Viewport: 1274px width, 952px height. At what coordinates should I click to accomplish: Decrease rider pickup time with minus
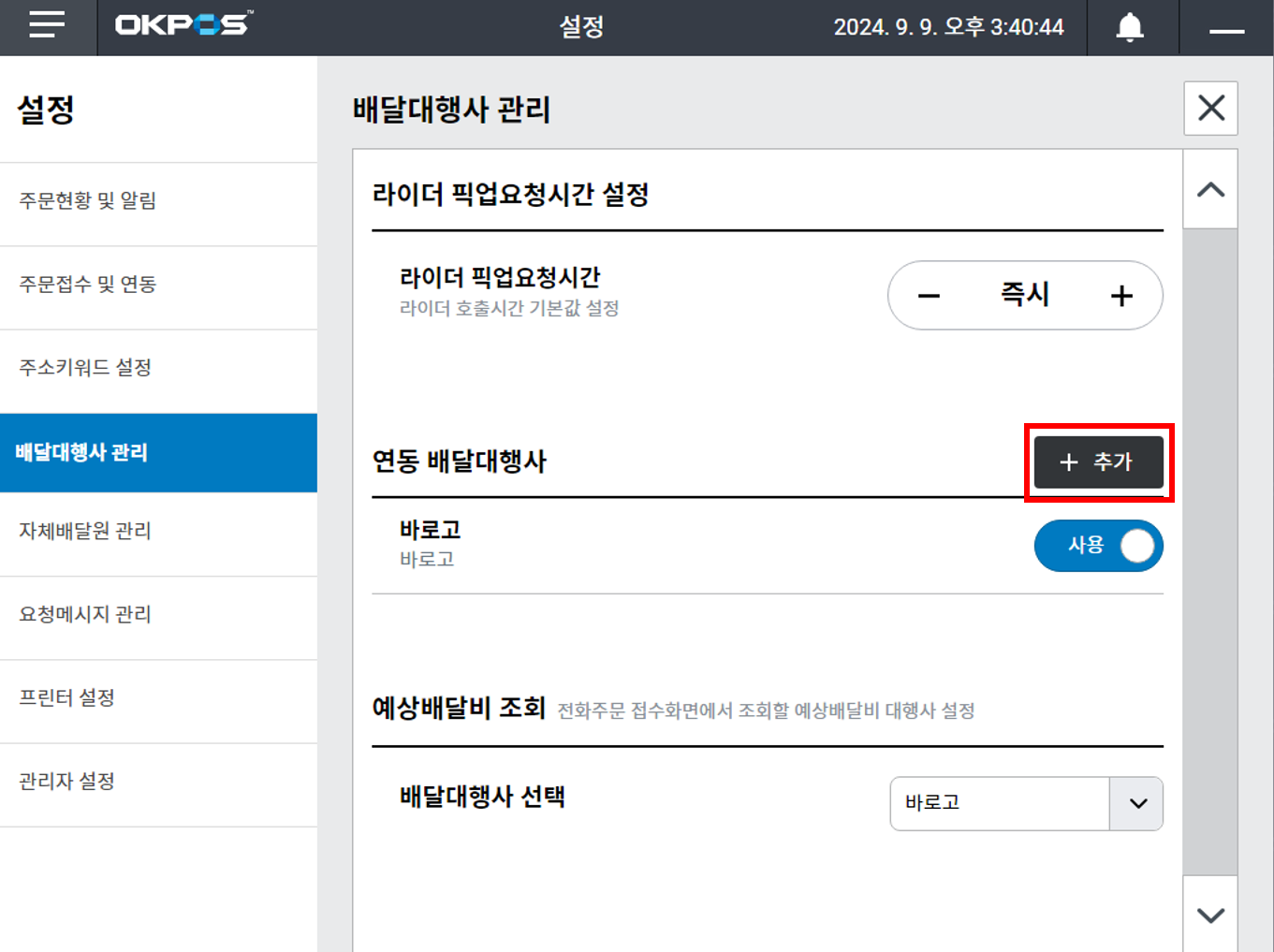tap(929, 296)
